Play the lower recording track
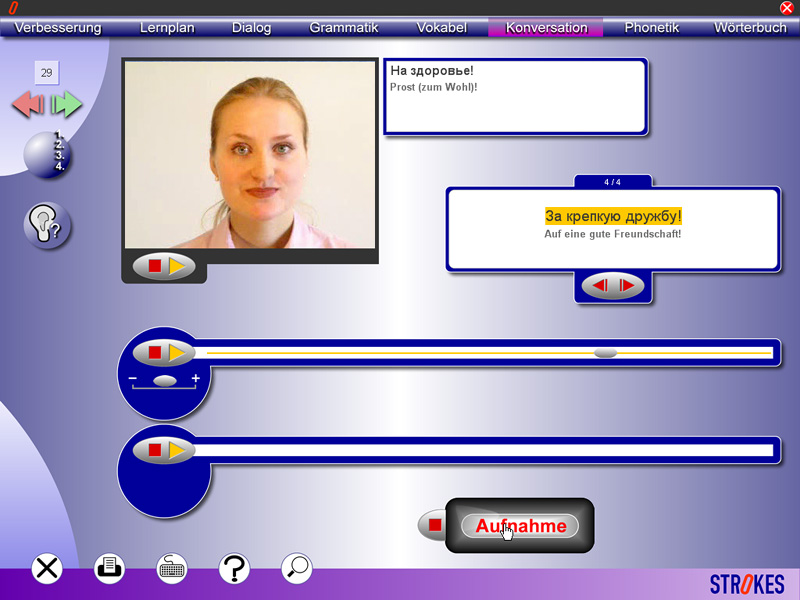The width and height of the screenshot is (800, 600). [177, 450]
